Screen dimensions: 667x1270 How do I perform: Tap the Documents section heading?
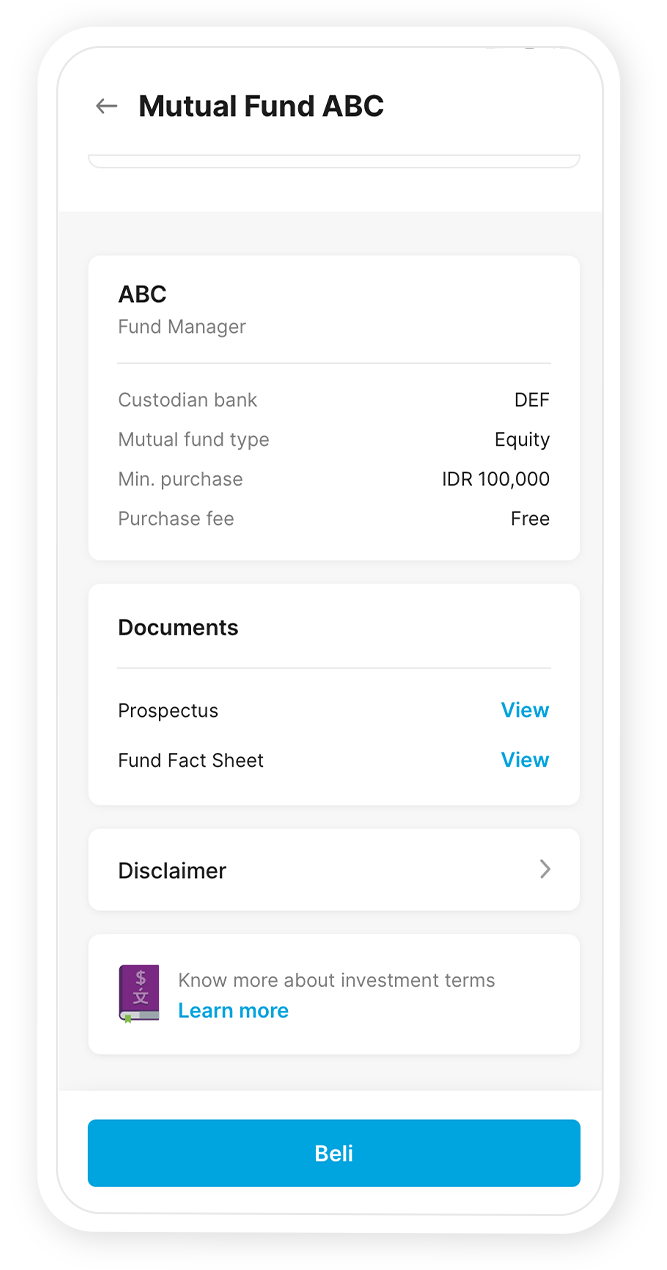(x=178, y=628)
